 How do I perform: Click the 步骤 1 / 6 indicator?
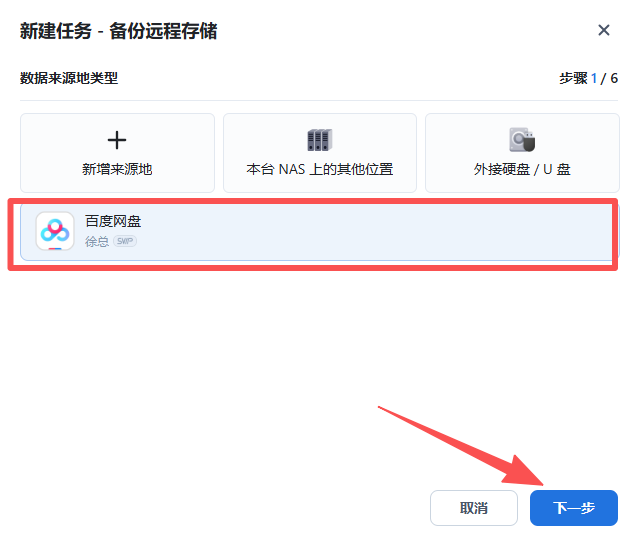(x=588, y=78)
